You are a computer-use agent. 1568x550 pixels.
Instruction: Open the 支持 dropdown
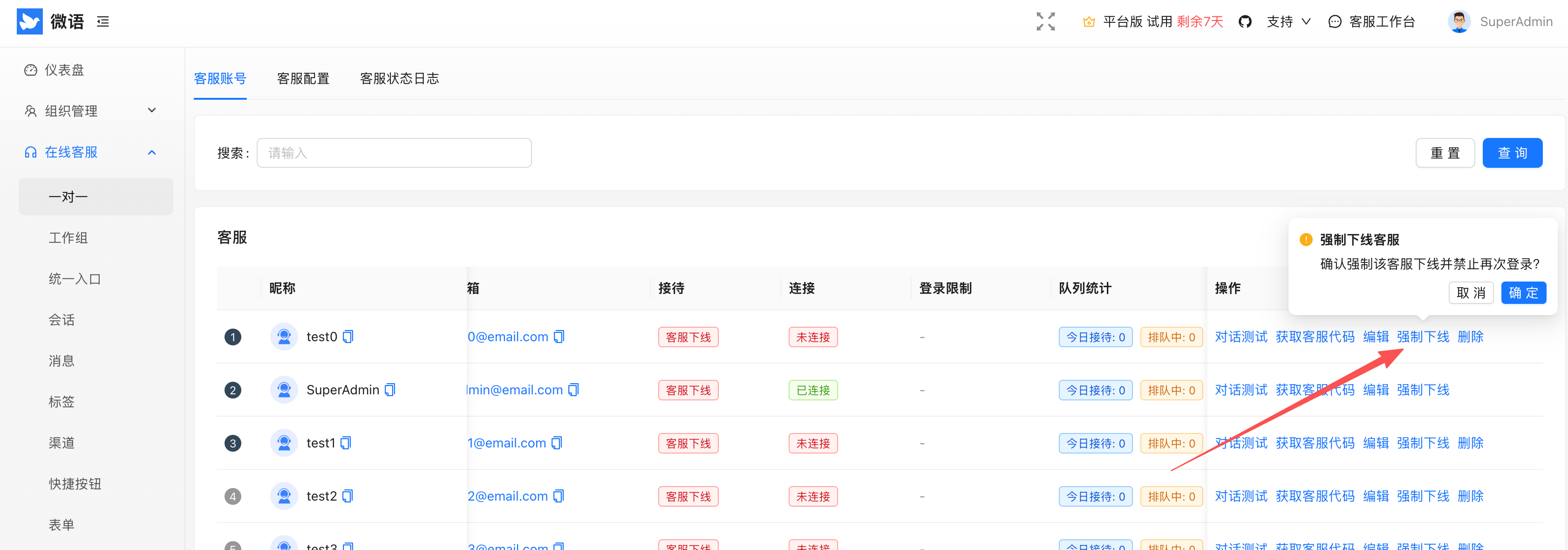coord(1288,22)
